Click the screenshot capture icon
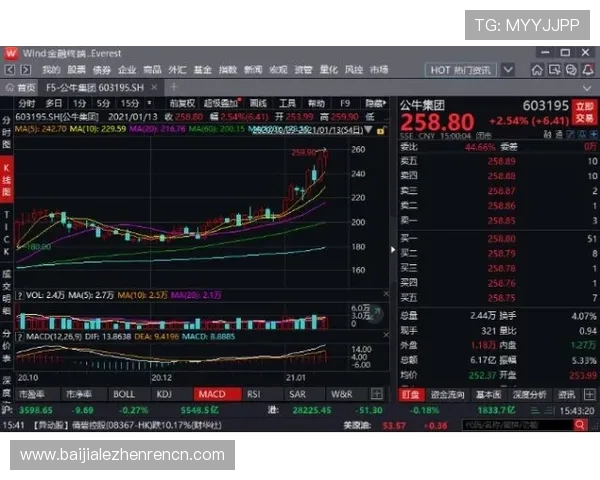Viewport: 600px width, 480px height. pos(554,70)
